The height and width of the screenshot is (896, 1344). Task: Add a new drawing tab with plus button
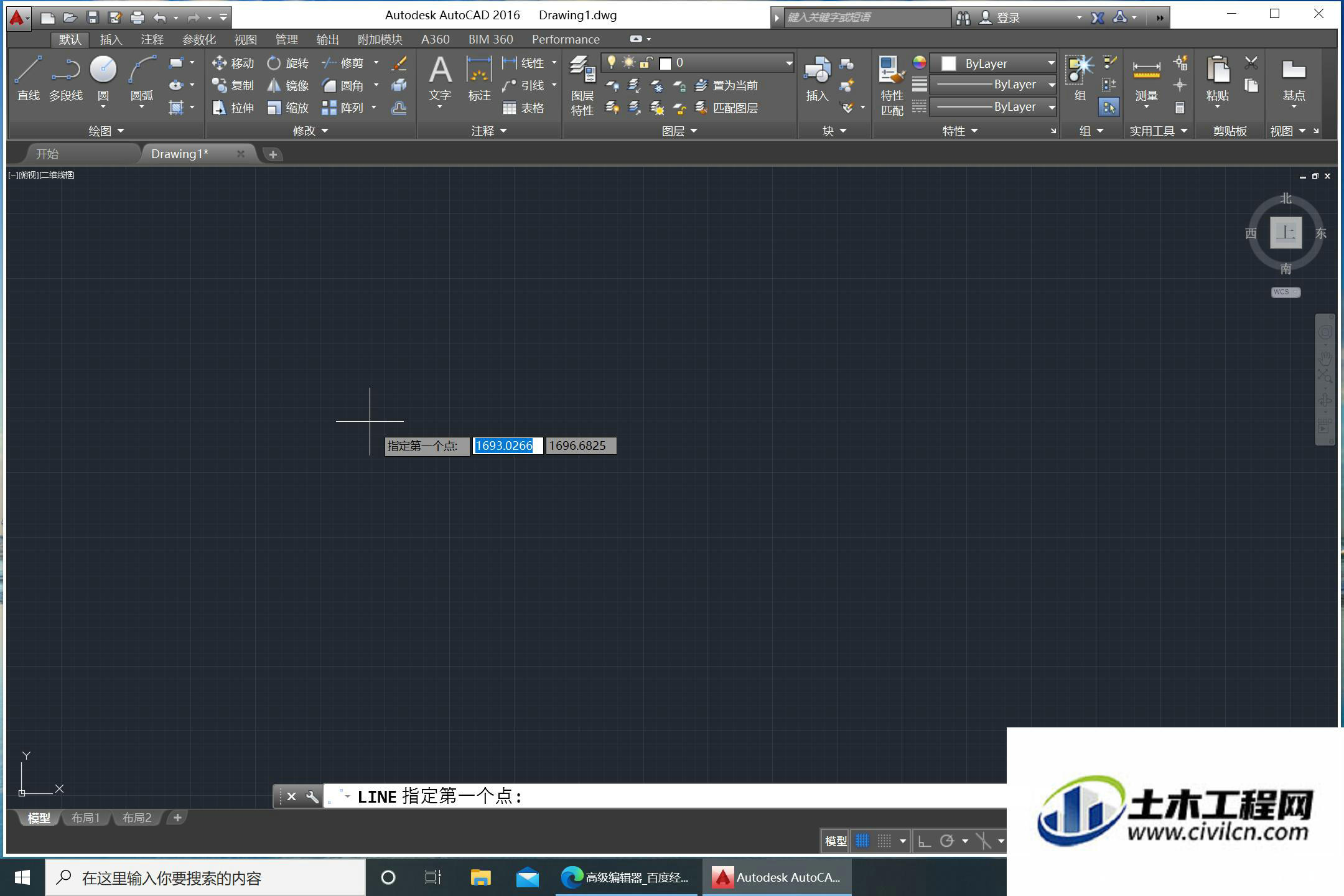(273, 154)
